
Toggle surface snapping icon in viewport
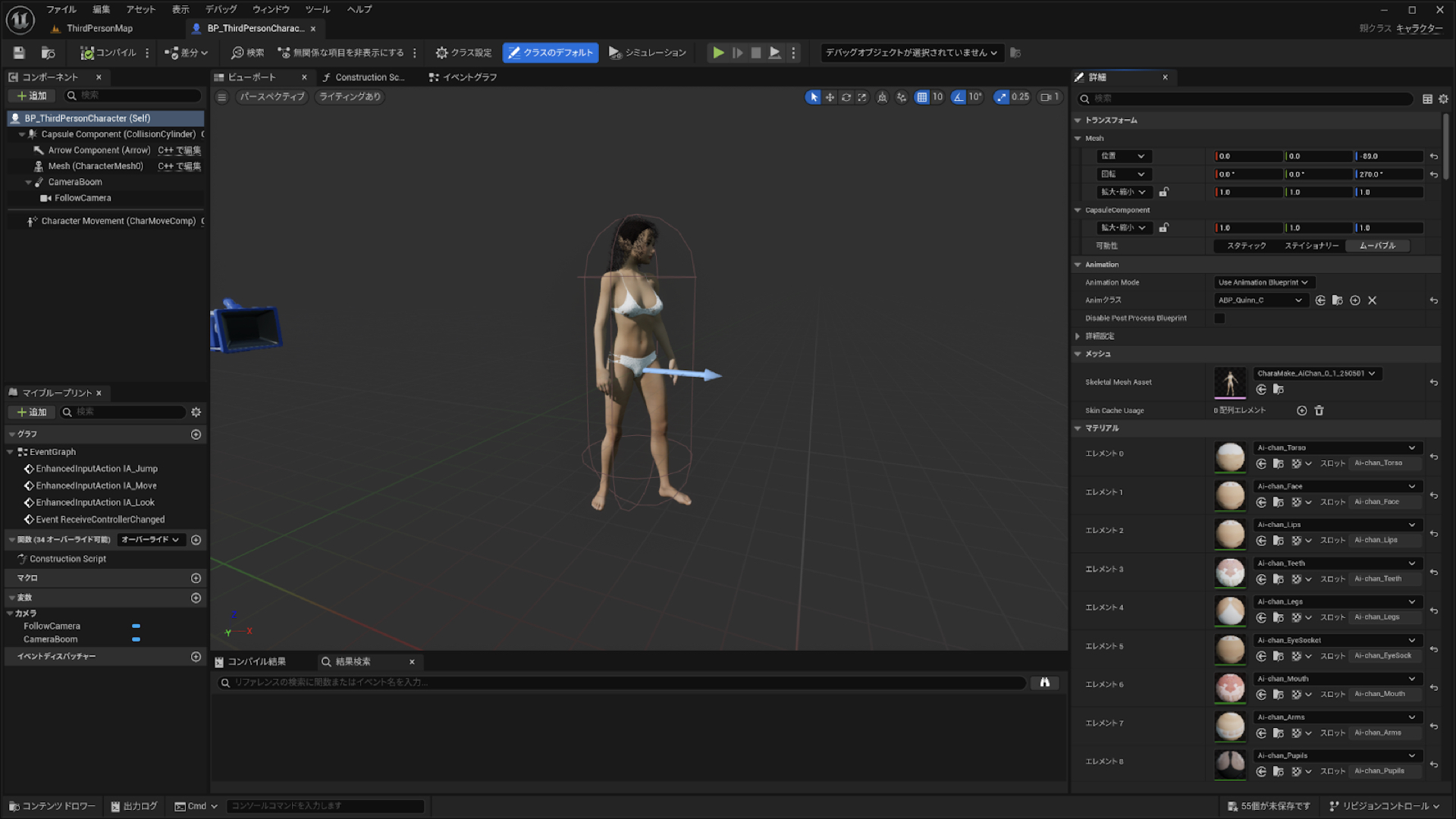(901, 97)
